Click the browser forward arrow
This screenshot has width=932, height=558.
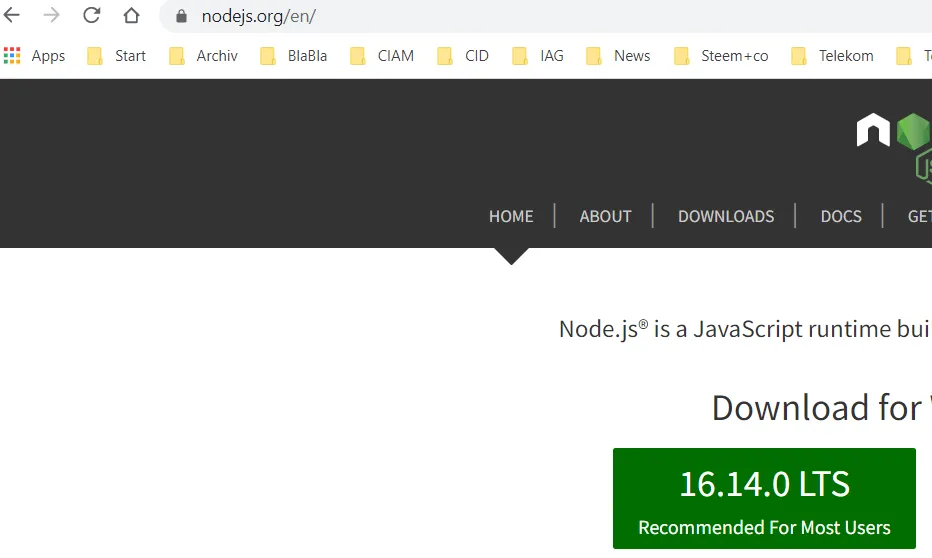tap(52, 15)
